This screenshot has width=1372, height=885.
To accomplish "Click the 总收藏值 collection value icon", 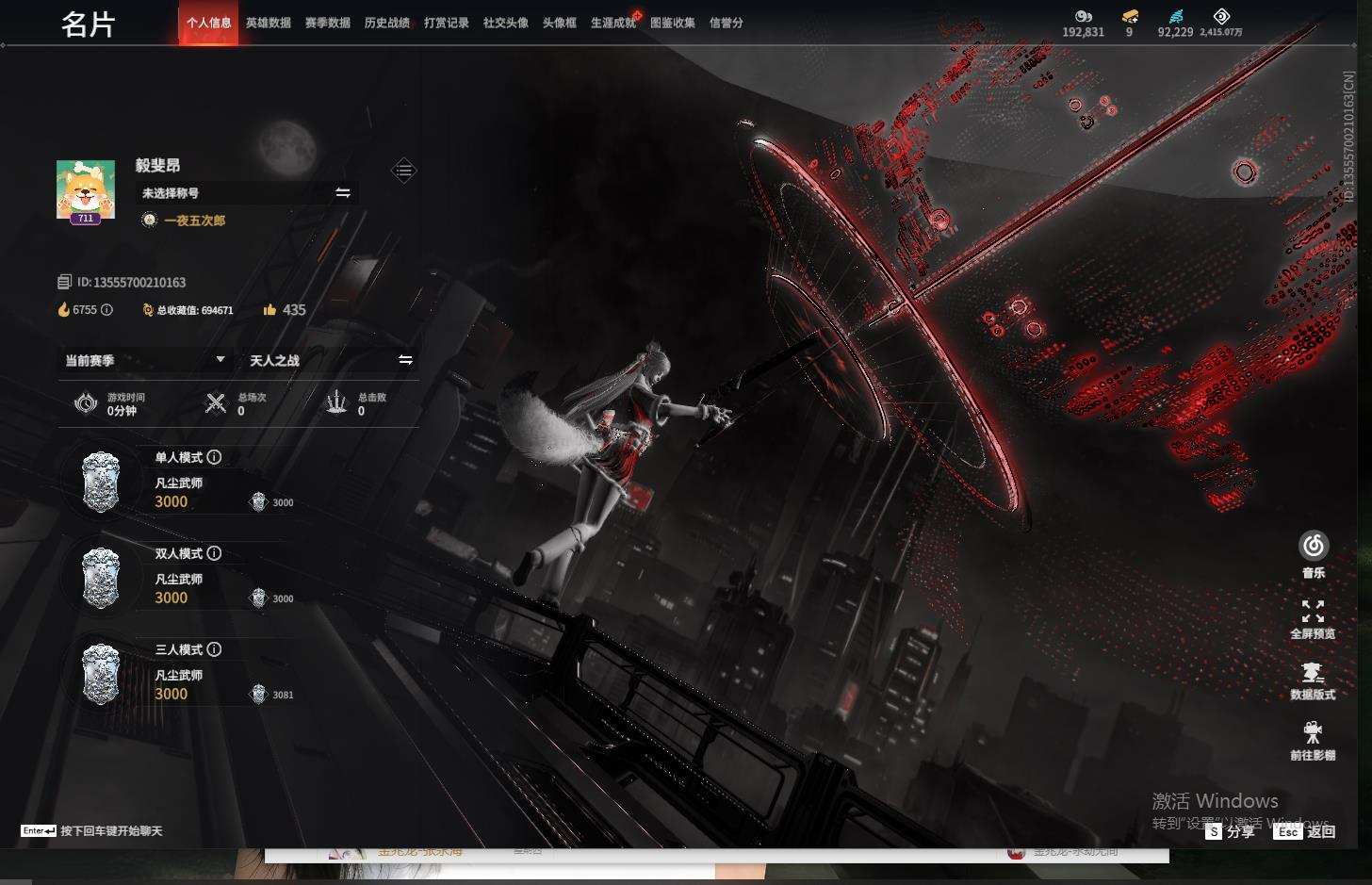I will coord(148,309).
